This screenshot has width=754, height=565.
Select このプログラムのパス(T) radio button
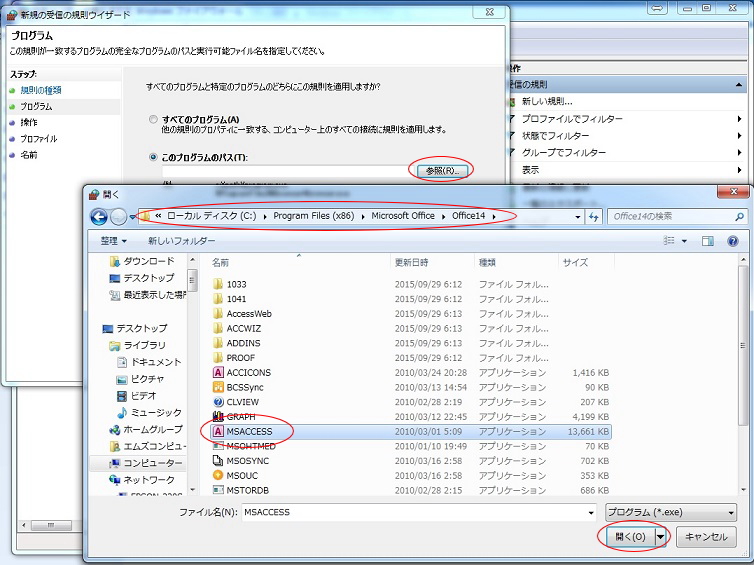[153, 157]
